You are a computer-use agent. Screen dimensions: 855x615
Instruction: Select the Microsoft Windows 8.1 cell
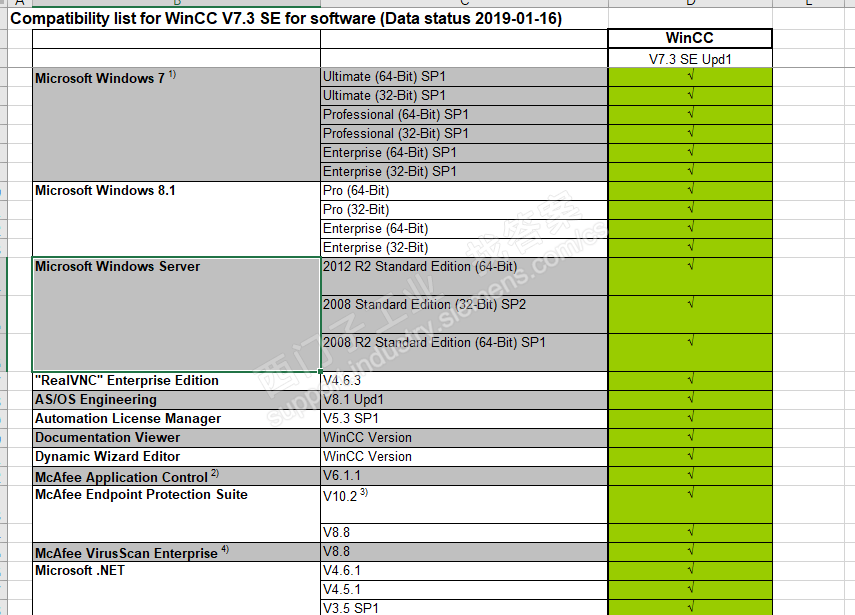pyautogui.click(x=176, y=219)
